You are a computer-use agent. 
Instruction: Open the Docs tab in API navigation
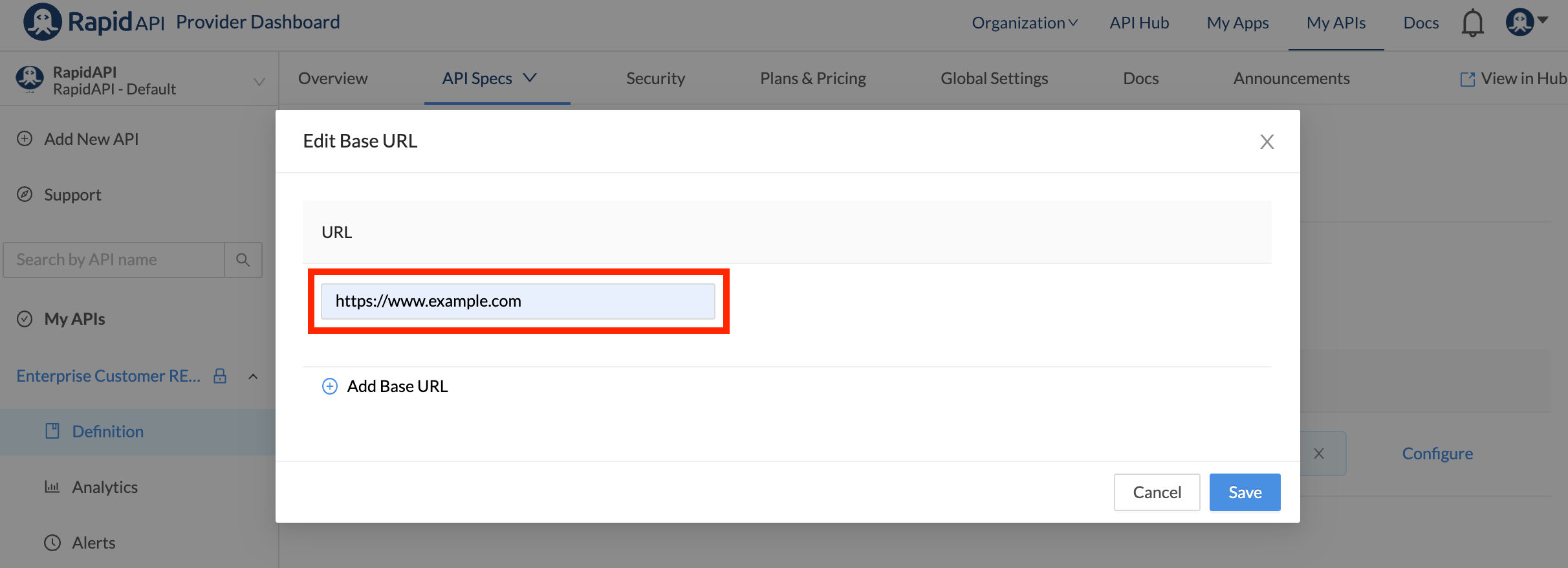(x=1140, y=78)
